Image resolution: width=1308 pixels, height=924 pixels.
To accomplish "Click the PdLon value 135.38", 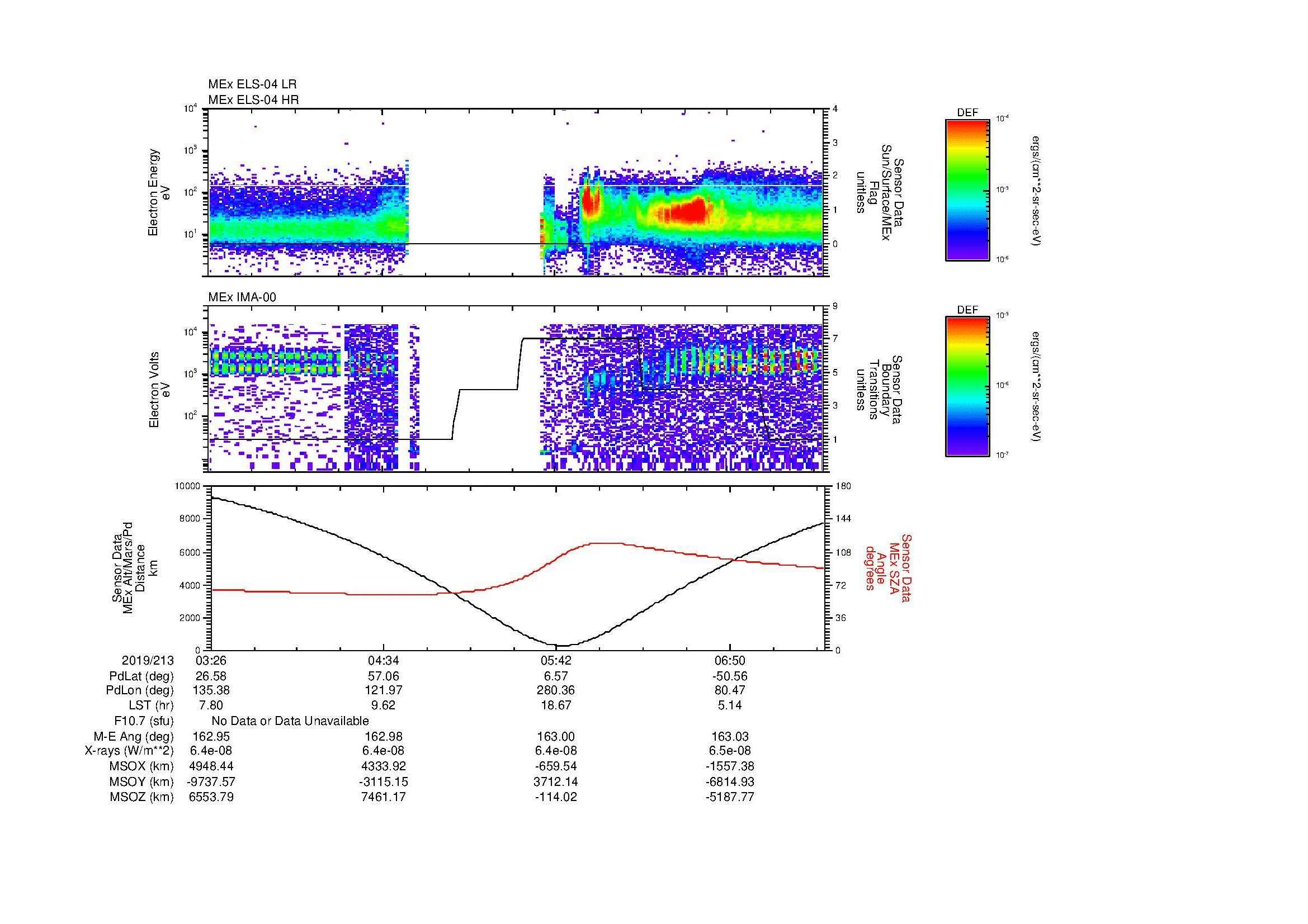I will (211, 690).
